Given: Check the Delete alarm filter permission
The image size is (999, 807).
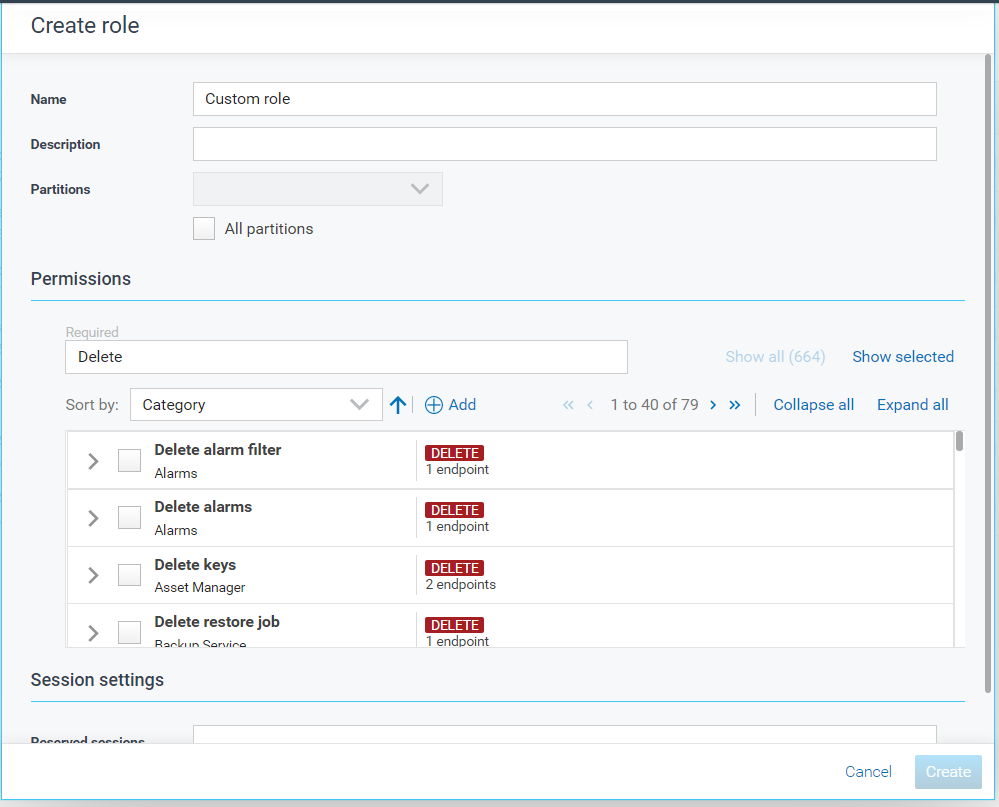Looking at the screenshot, I should click(129, 460).
